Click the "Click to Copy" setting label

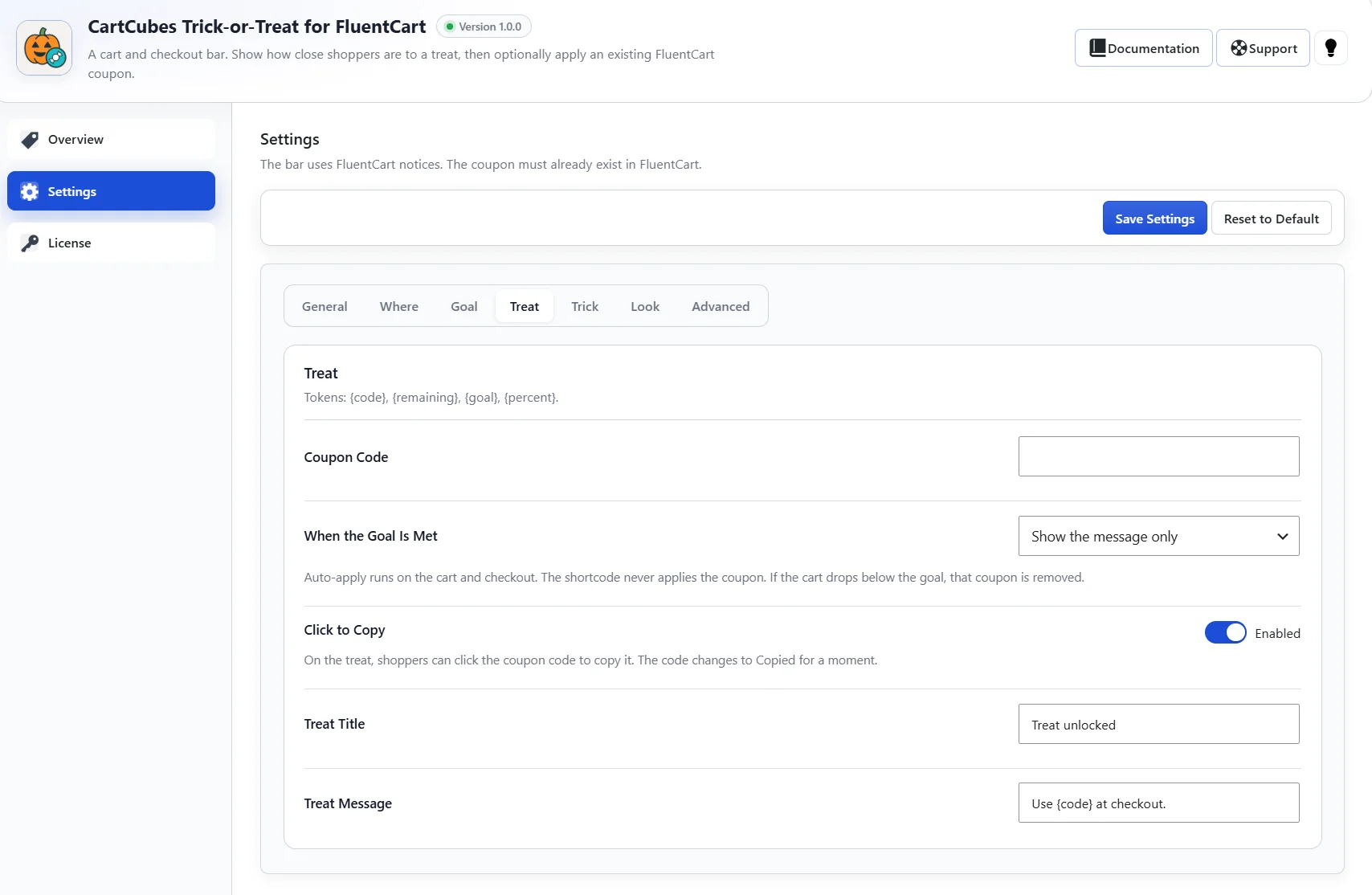point(345,630)
